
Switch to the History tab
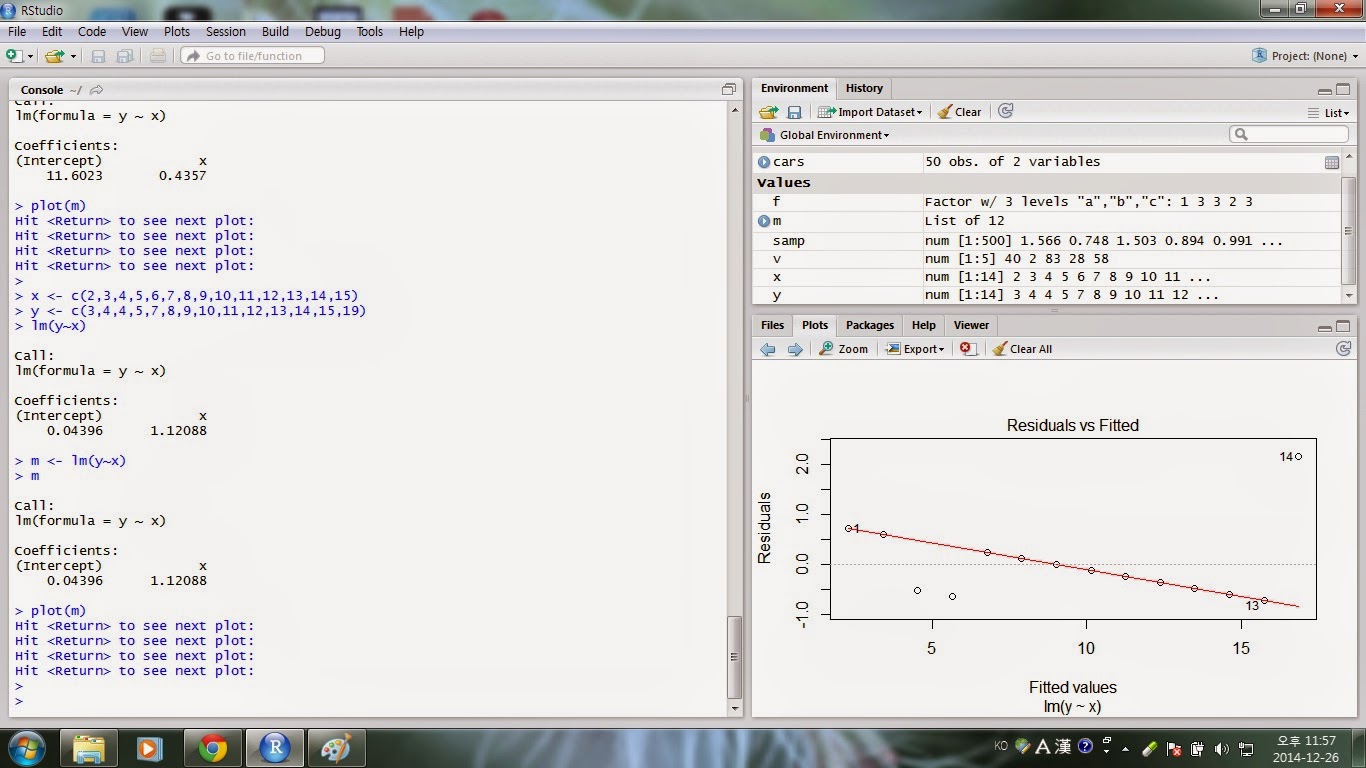pyautogui.click(x=863, y=88)
